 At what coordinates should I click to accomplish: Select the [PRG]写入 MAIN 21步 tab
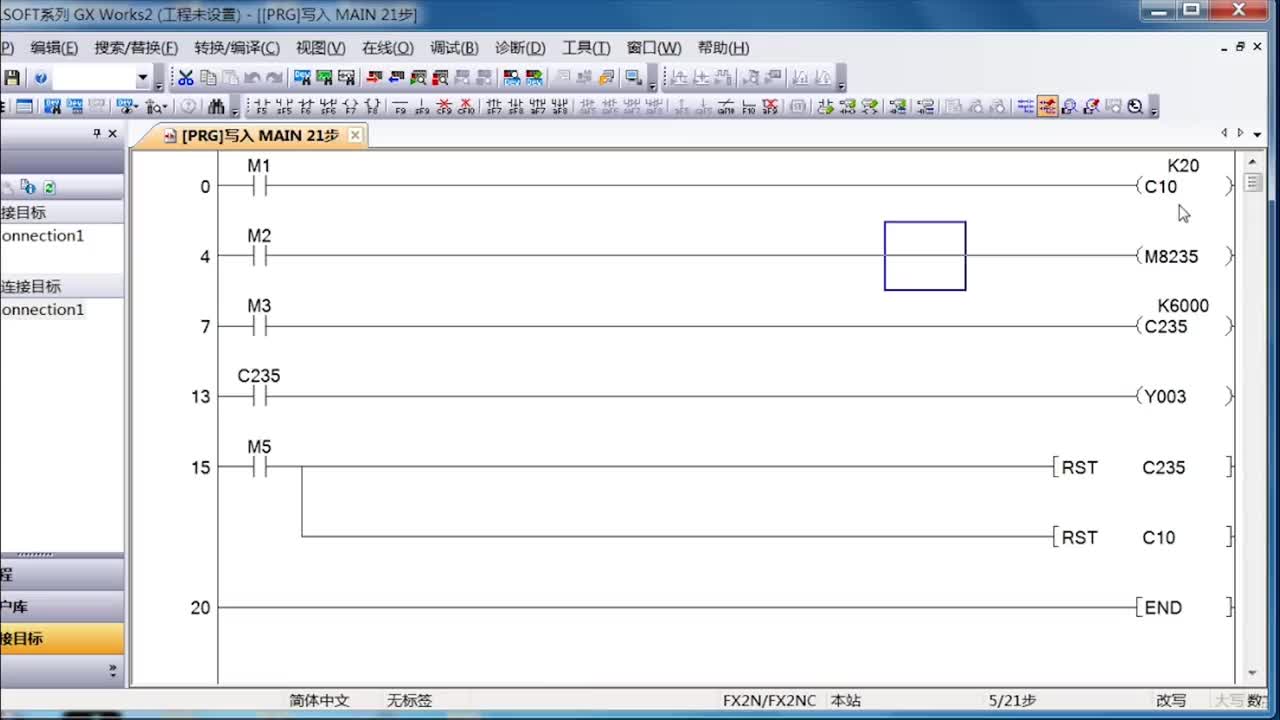tap(259, 135)
